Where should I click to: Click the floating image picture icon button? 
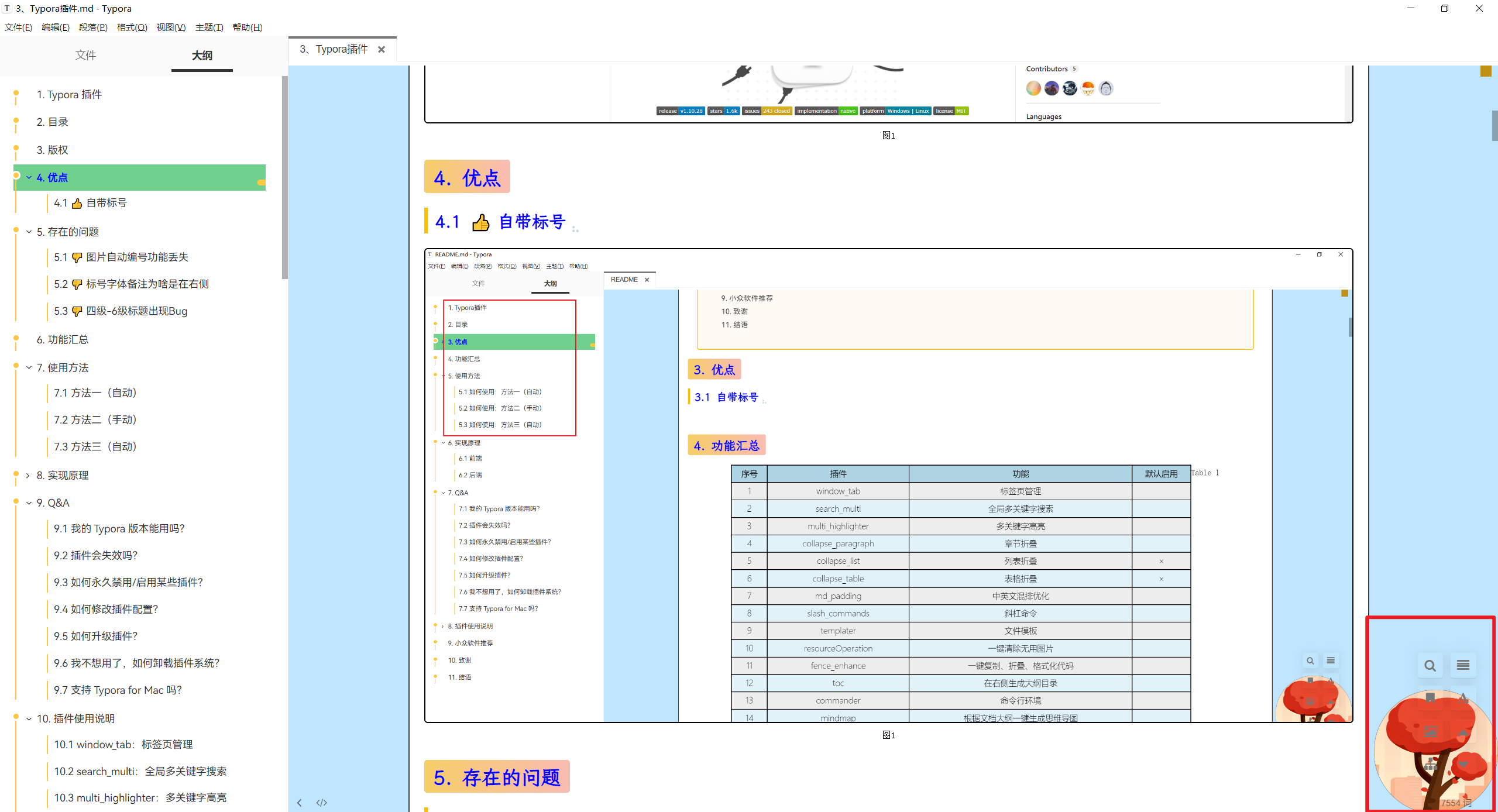point(1430,731)
